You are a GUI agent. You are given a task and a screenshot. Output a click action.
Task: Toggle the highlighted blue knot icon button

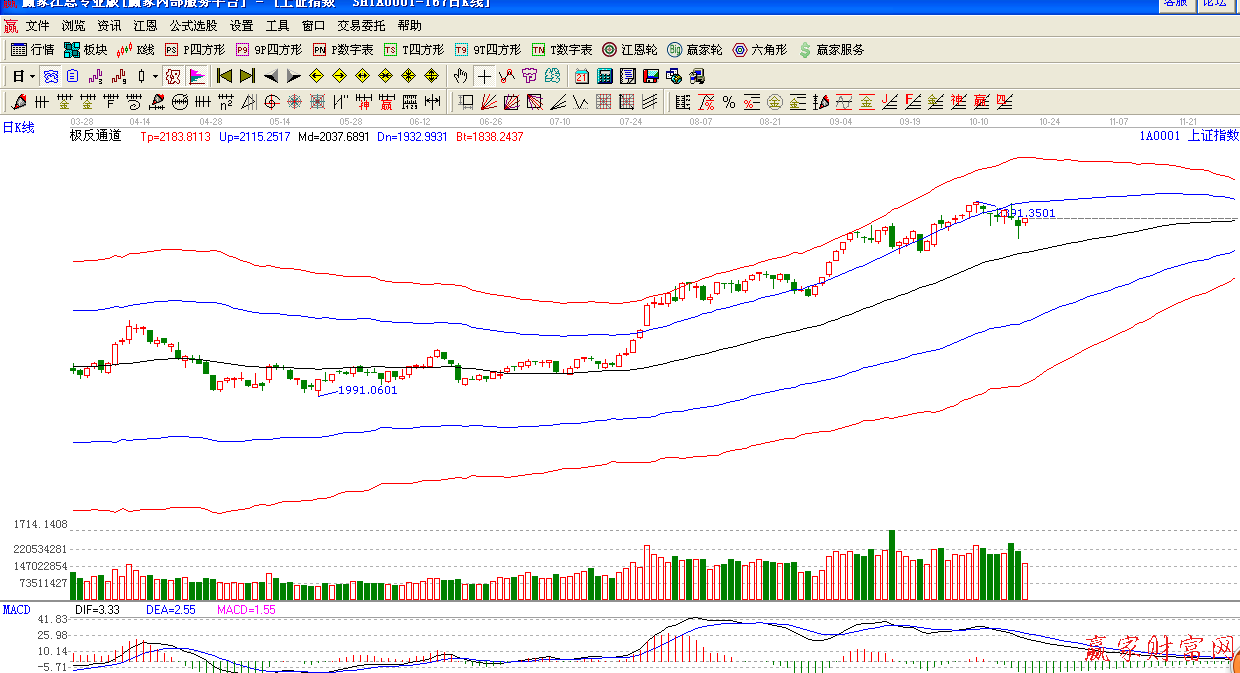(x=50, y=76)
